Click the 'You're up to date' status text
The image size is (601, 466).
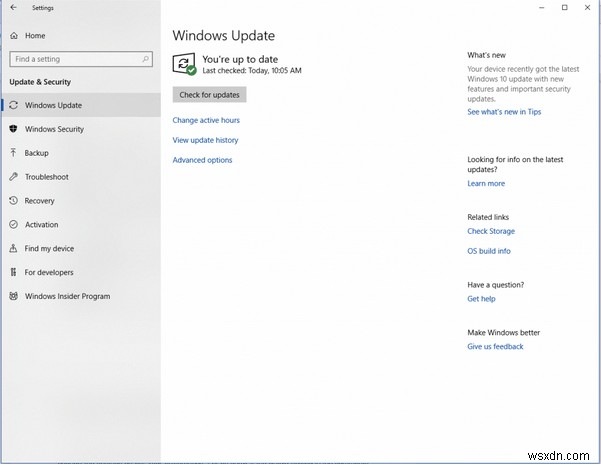[x=240, y=59]
